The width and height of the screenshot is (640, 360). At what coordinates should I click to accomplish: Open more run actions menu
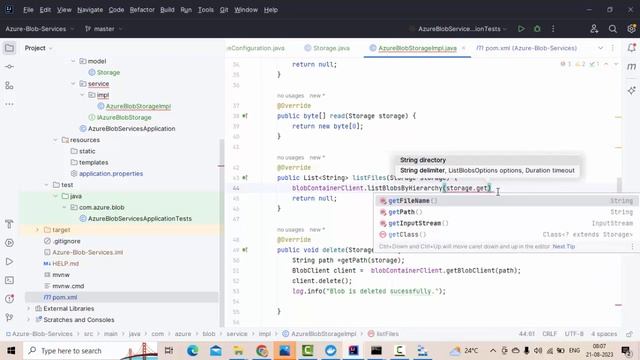pyautogui.click(x=553, y=29)
